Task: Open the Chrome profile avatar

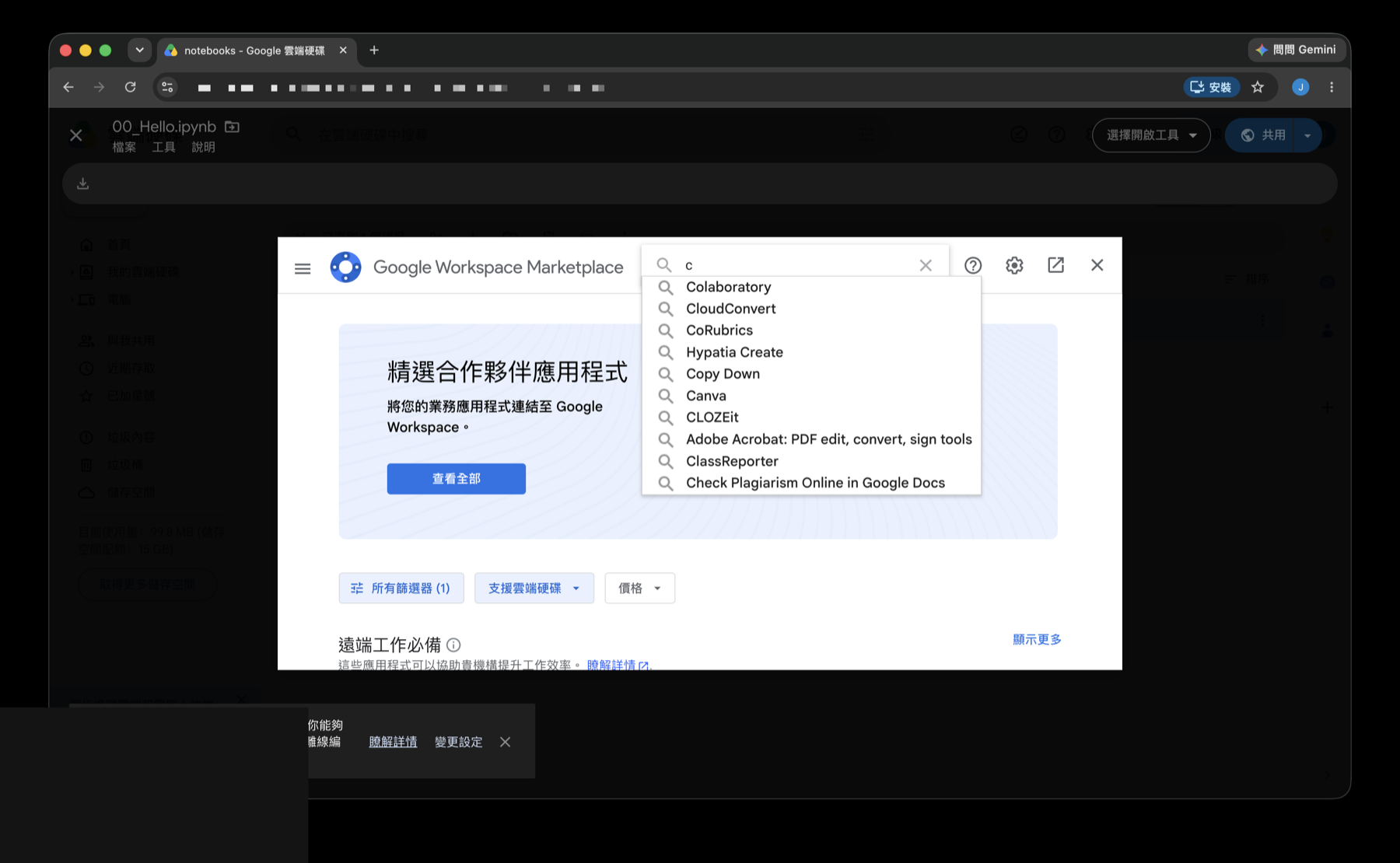Action: tap(1300, 87)
